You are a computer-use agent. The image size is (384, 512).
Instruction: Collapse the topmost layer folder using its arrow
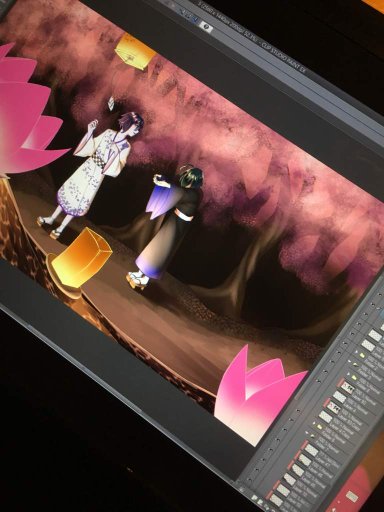(356, 352)
